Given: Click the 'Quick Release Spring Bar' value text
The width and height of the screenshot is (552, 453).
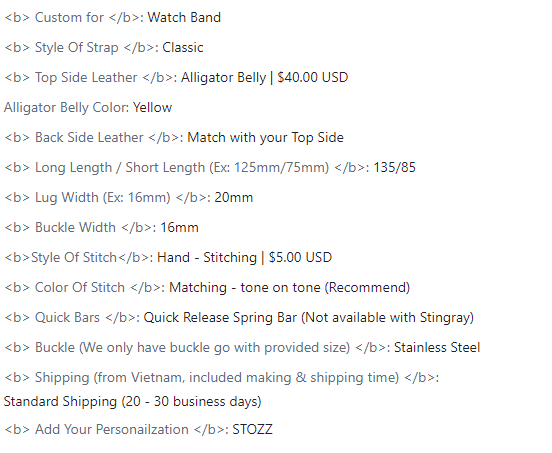Looking at the screenshot, I should click(x=220, y=317).
